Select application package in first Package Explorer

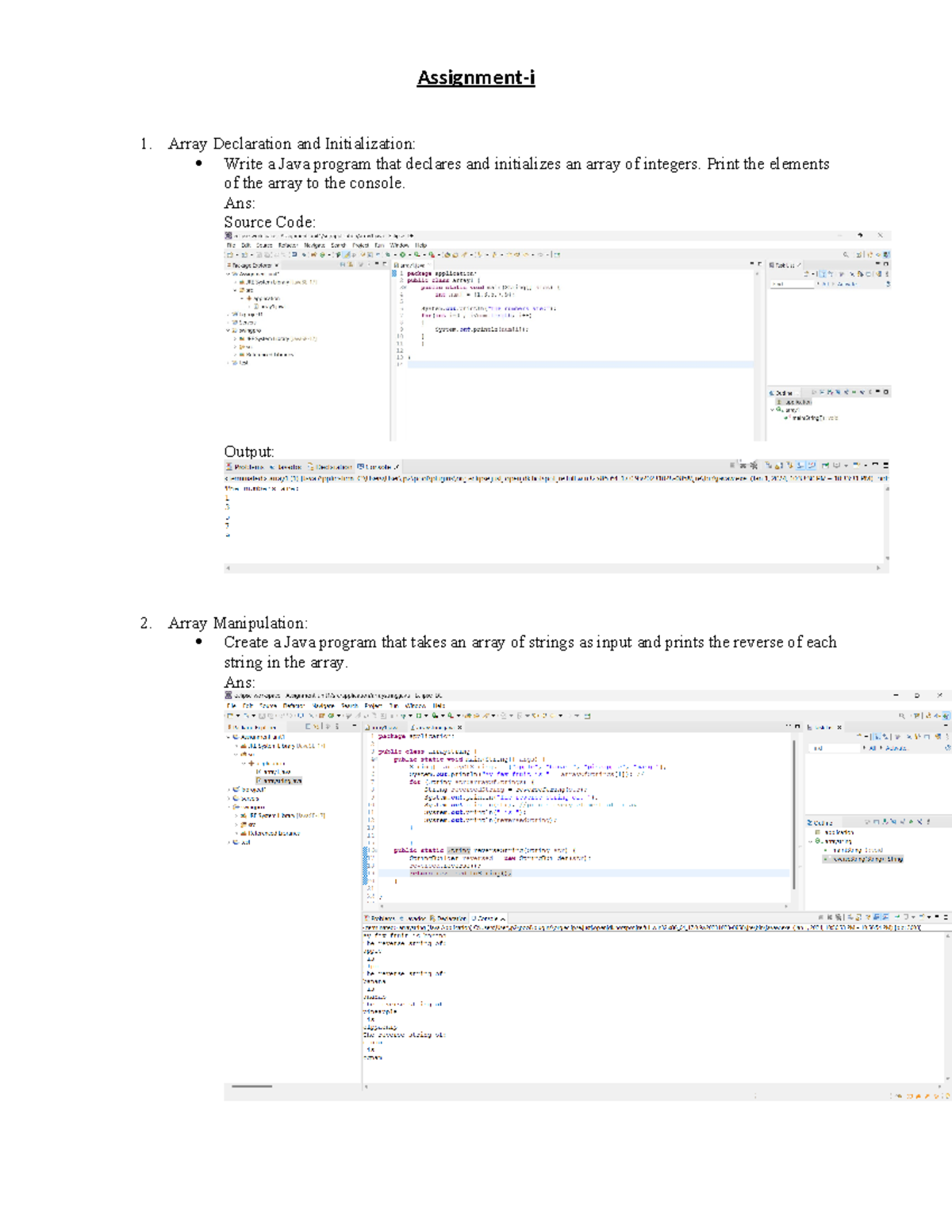[x=266, y=298]
